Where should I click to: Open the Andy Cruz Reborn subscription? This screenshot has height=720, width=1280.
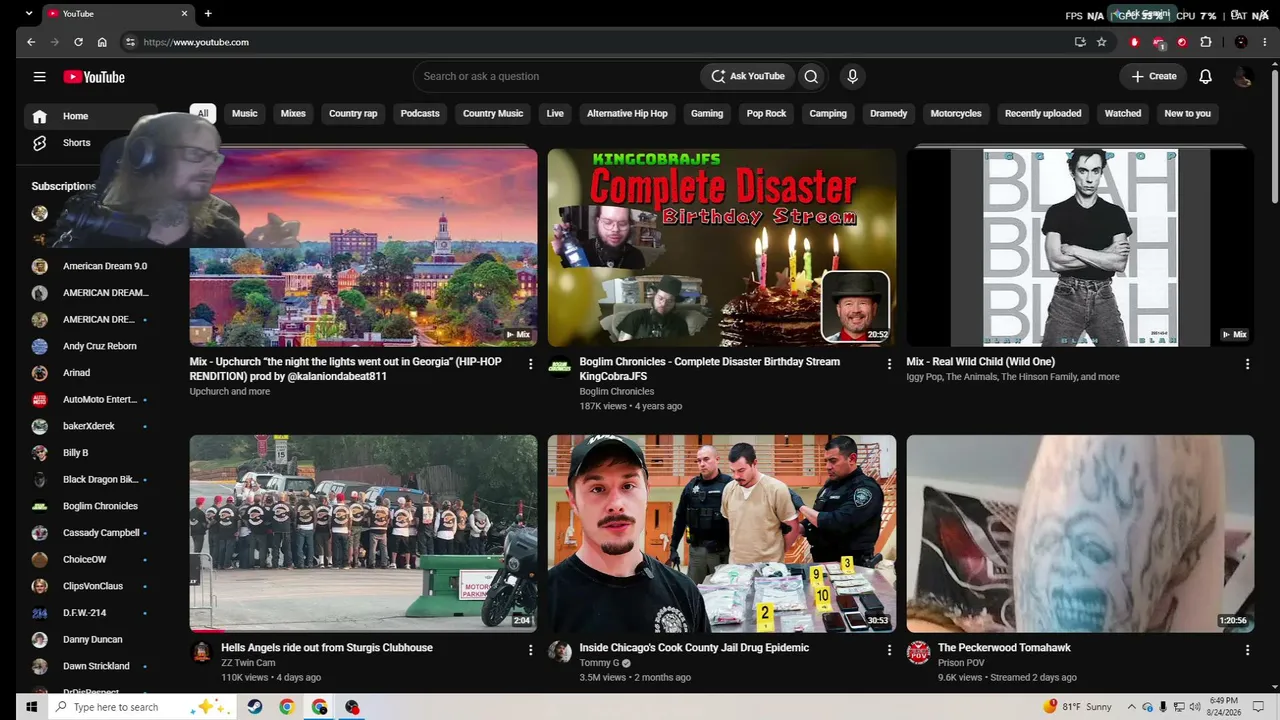[x=91, y=346]
